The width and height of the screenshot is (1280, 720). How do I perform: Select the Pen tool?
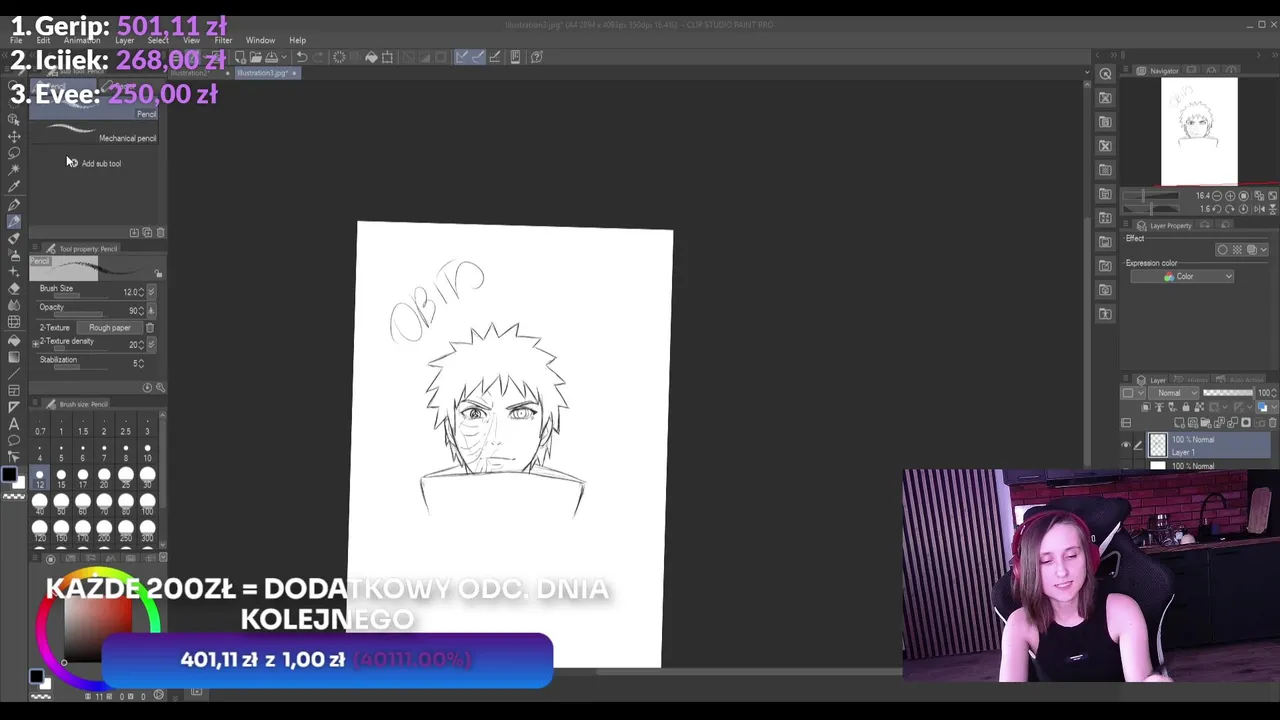coord(14,204)
